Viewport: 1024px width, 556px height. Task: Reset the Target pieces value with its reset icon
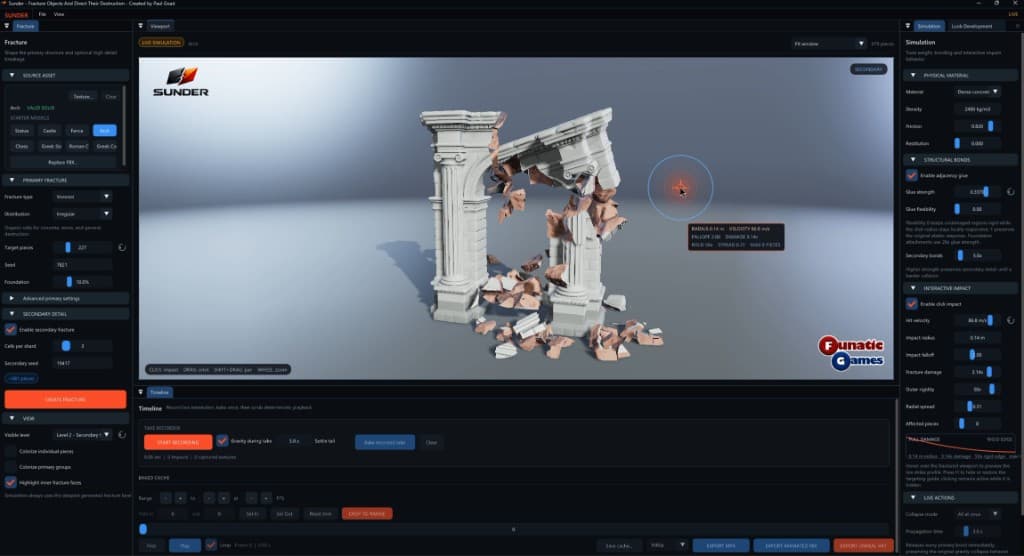point(122,248)
